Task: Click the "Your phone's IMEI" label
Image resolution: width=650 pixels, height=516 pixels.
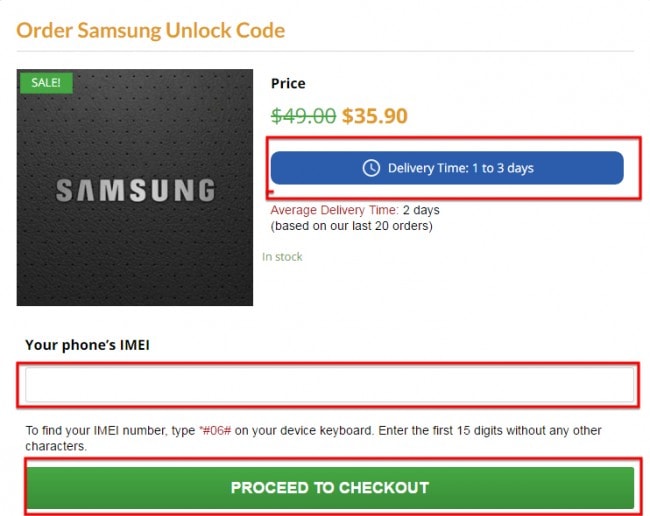Action: [x=88, y=345]
